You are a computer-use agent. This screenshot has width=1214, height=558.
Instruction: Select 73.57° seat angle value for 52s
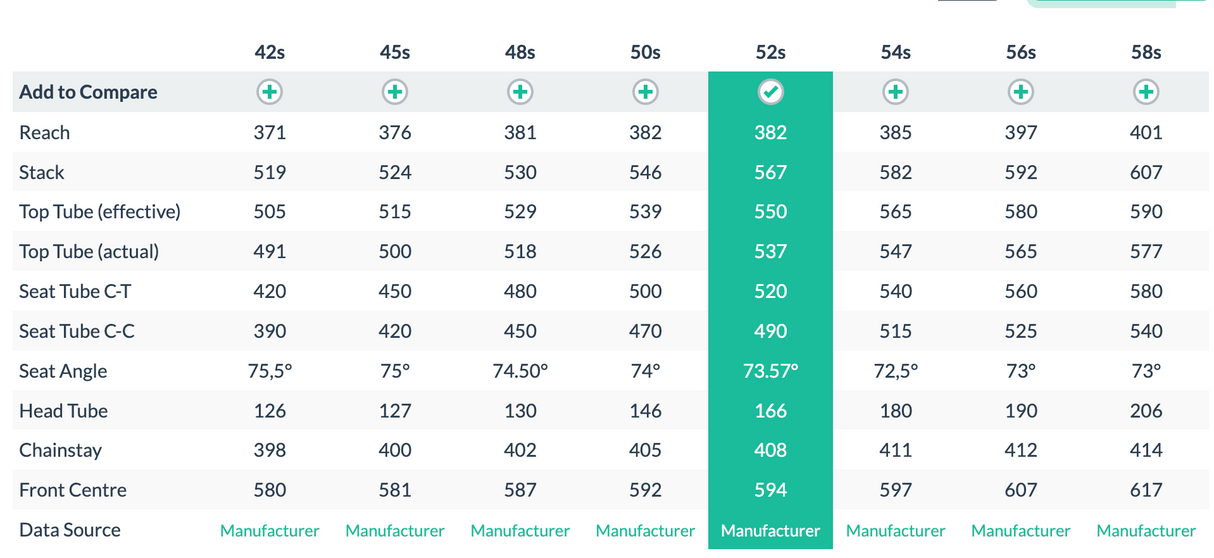(770, 371)
